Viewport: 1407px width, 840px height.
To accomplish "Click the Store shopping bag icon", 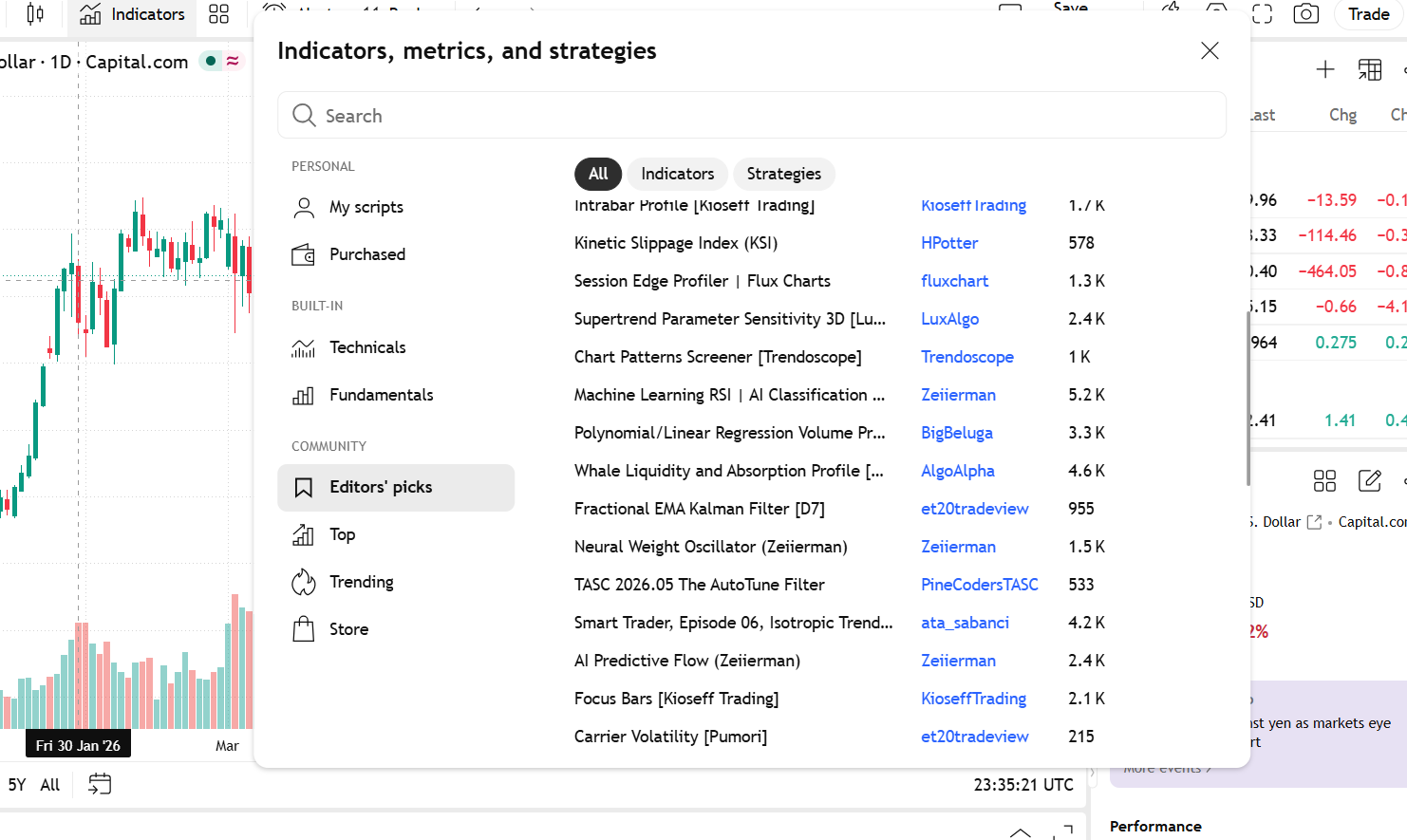I will (304, 629).
